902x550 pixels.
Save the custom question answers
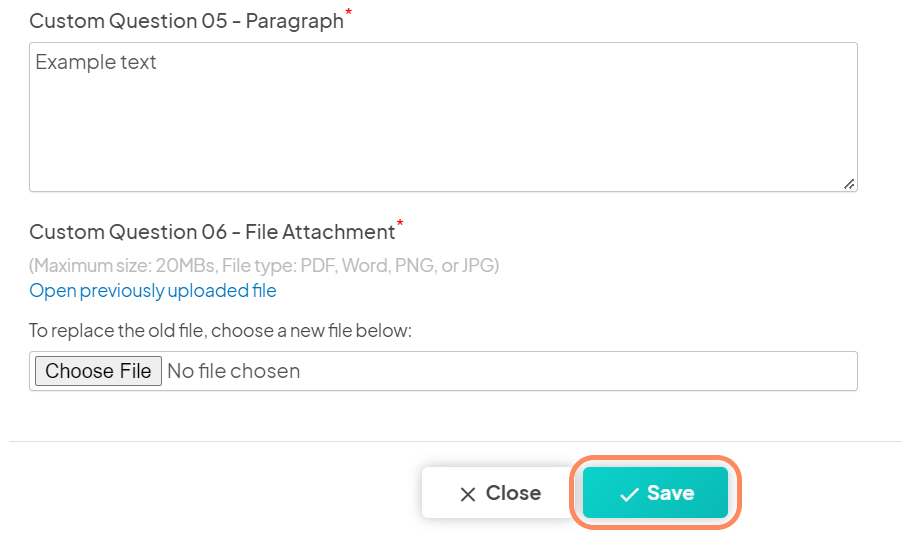pyautogui.click(x=655, y=492)
